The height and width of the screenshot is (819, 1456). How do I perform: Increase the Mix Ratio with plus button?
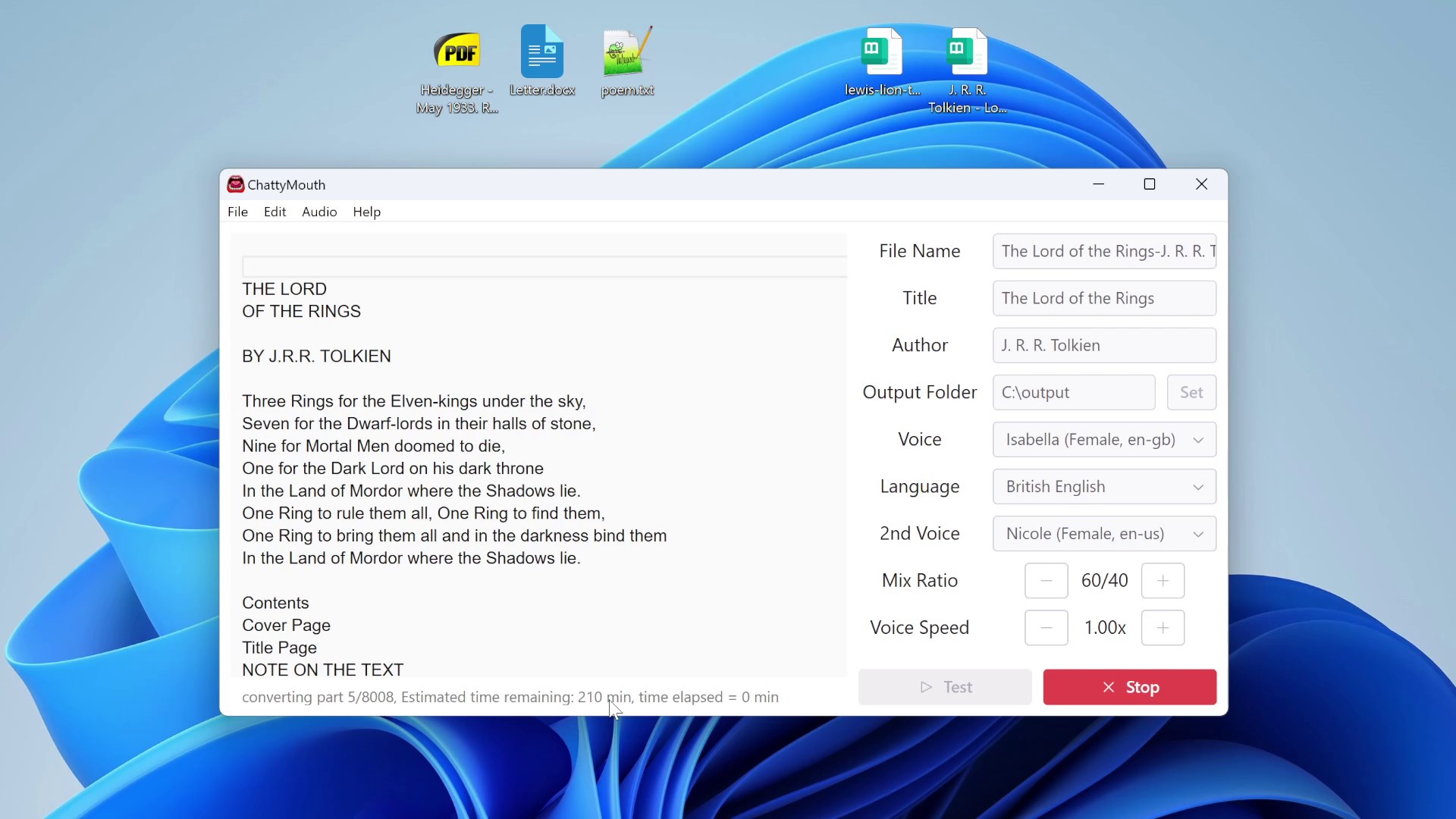pos(1163,581)
